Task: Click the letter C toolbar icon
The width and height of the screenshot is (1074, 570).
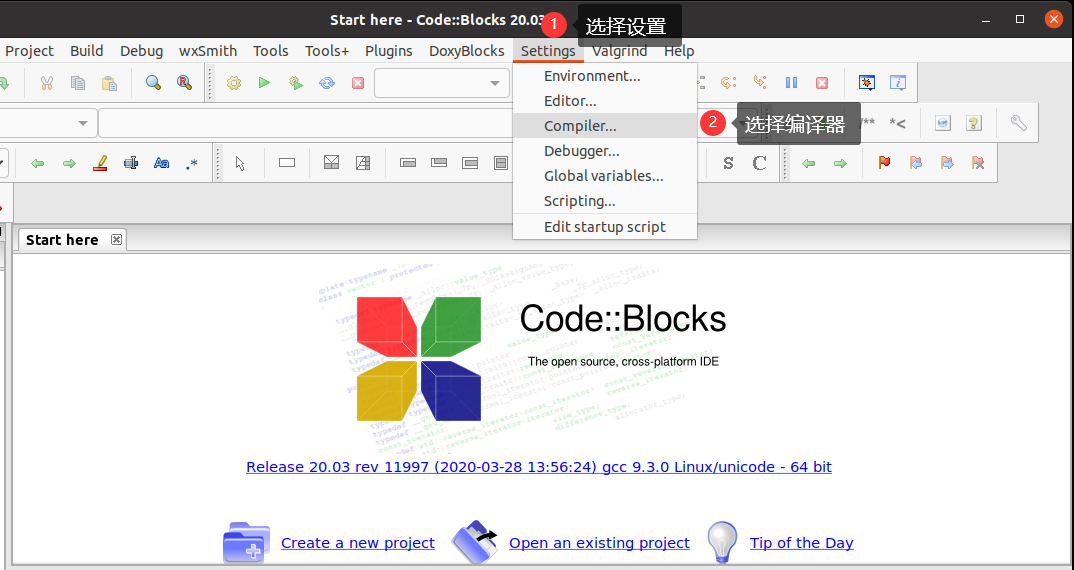Action: [x=759, y=163]
